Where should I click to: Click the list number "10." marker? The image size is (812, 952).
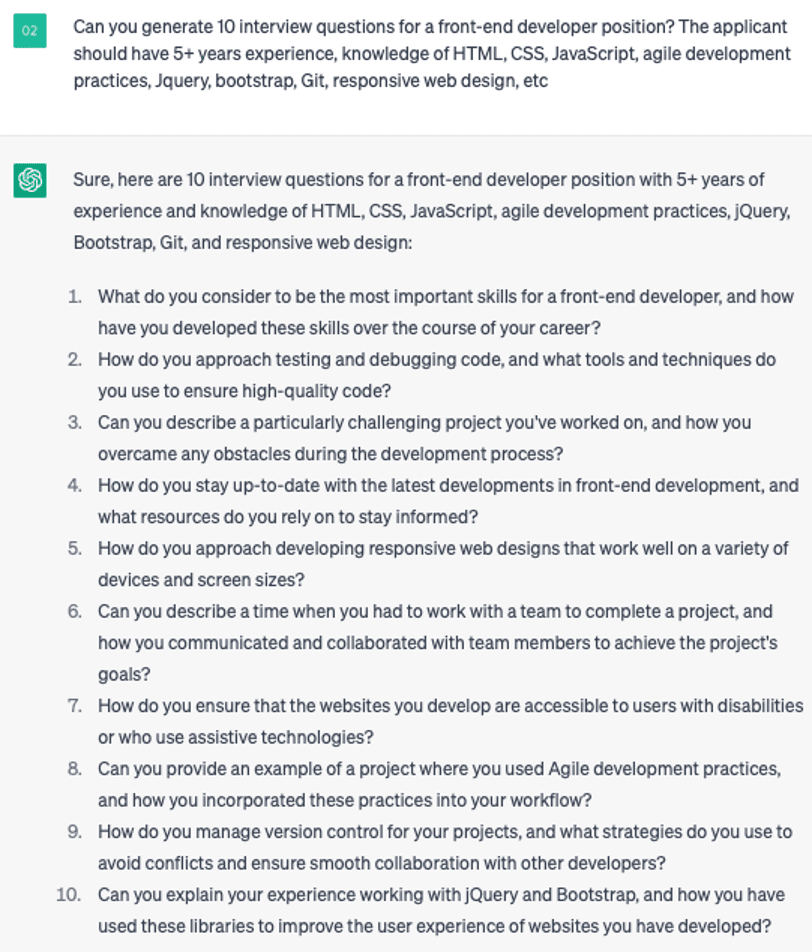tap(69, 895)
